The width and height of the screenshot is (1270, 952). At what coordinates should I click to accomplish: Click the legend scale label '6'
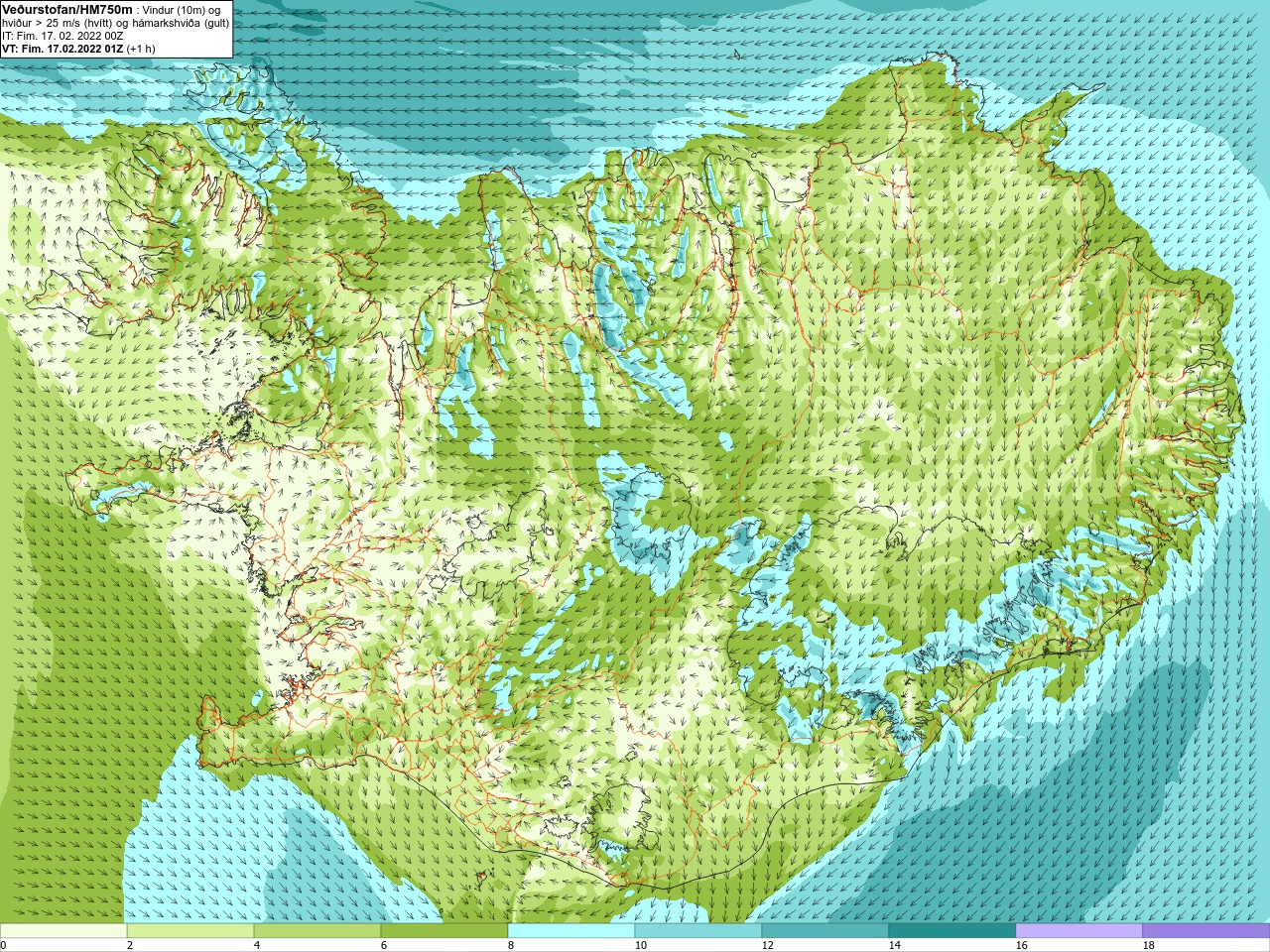click(x=384, y=945)
